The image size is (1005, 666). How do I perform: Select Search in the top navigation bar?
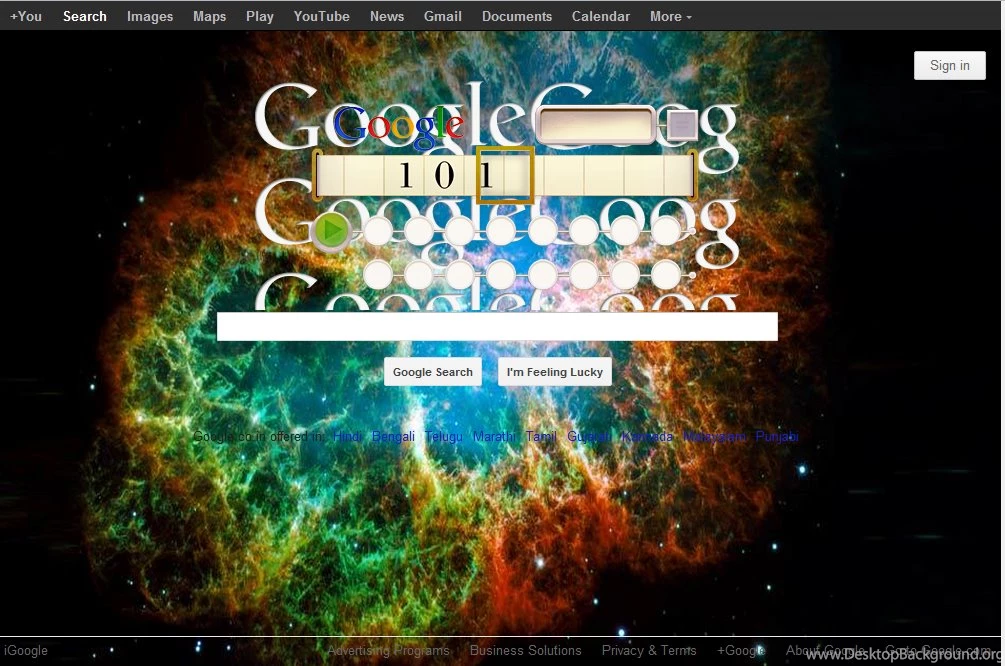85,16
